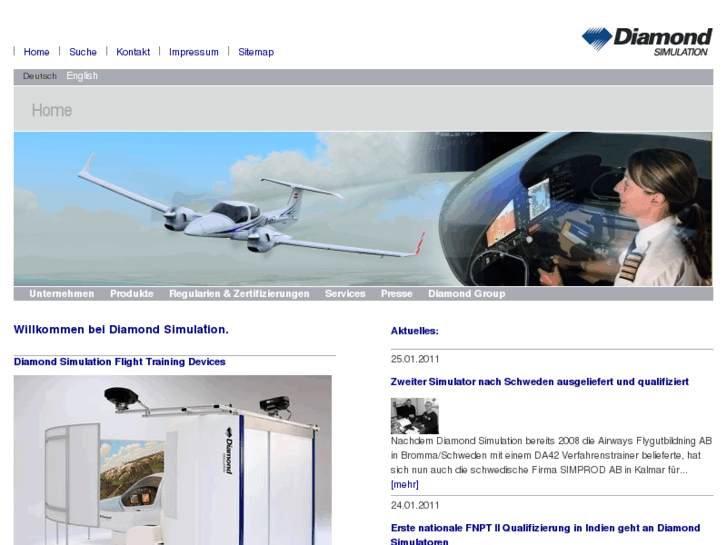This screenshot has width=727, height=545.
Task: Open the Unternehmen menu
Action: tap(62, 294)
